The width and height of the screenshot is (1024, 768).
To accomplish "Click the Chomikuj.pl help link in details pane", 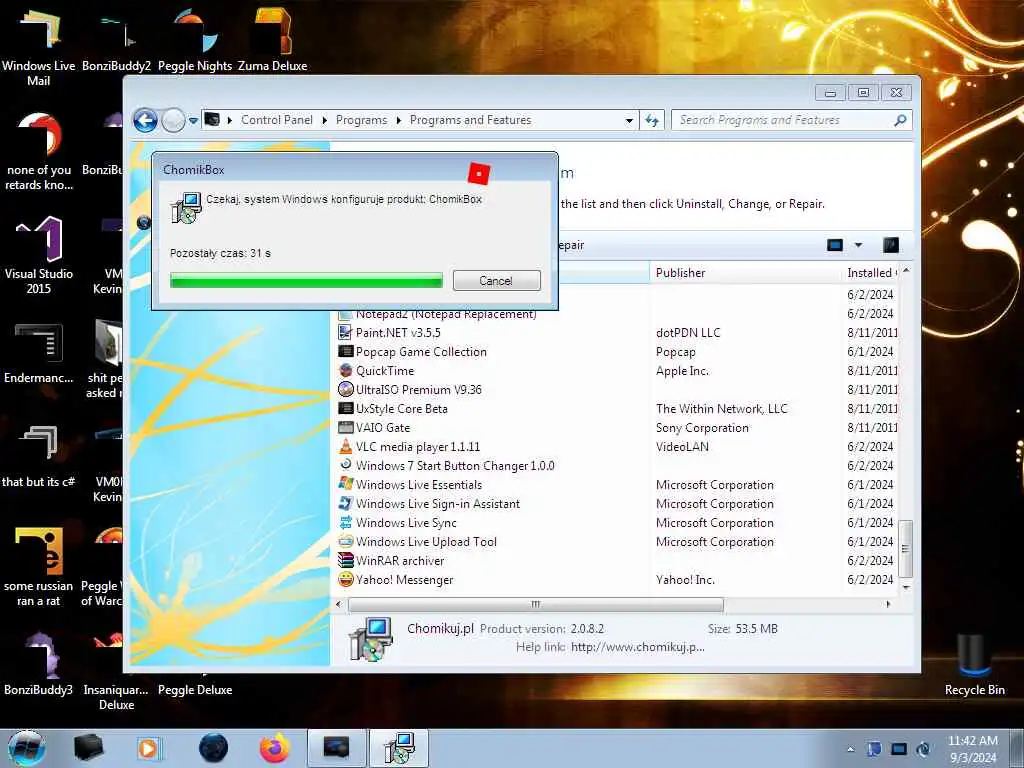I will (637, 647).
